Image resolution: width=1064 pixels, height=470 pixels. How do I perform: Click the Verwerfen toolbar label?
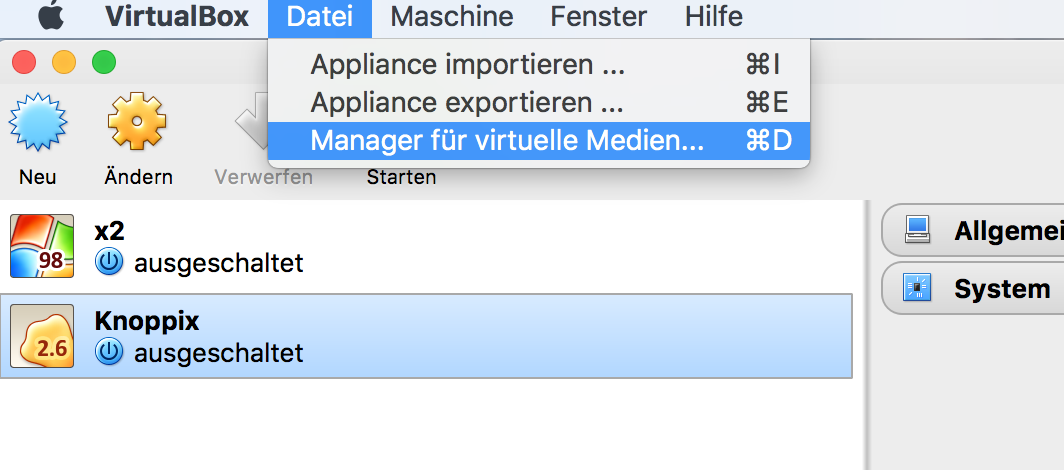click(x=263, y=177)
